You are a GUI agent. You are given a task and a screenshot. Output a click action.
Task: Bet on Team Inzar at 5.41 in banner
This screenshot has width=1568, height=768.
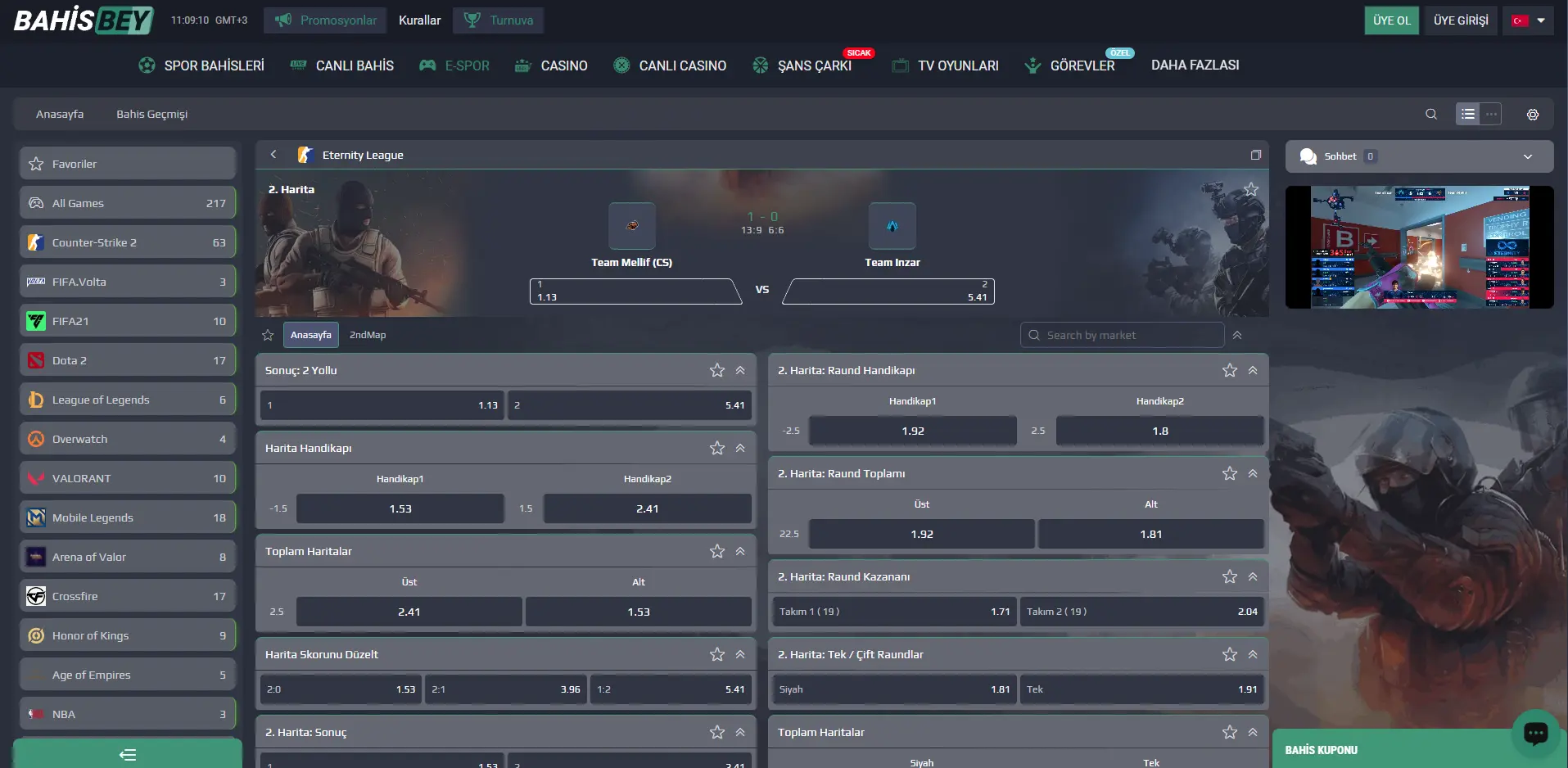(888, 291)
